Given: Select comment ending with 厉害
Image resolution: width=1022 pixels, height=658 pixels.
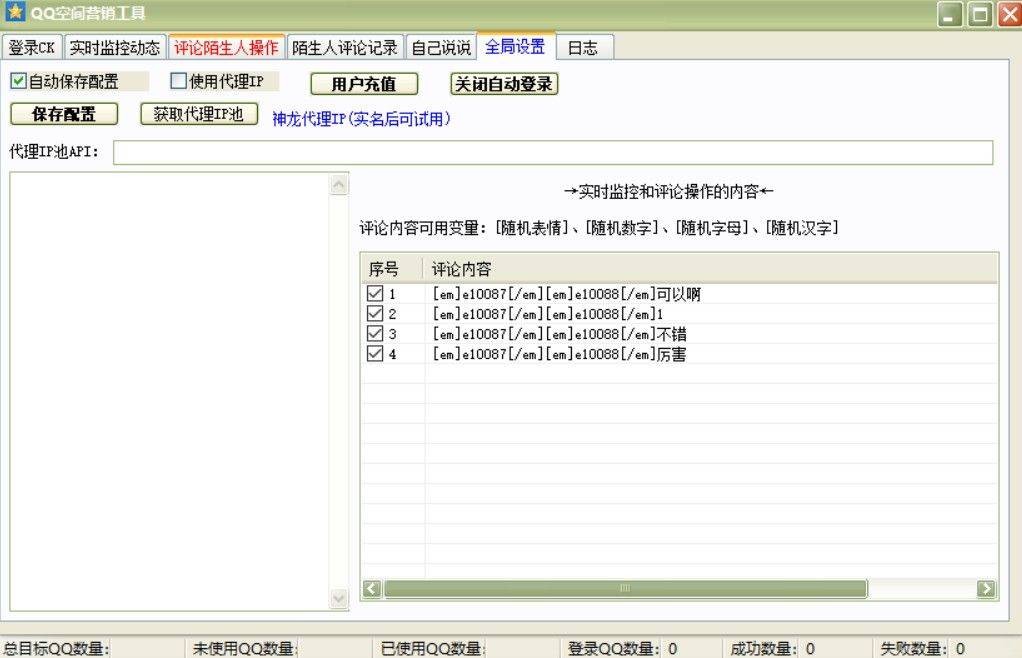Looking at the screenshot, I should click(x=559, y=354).
